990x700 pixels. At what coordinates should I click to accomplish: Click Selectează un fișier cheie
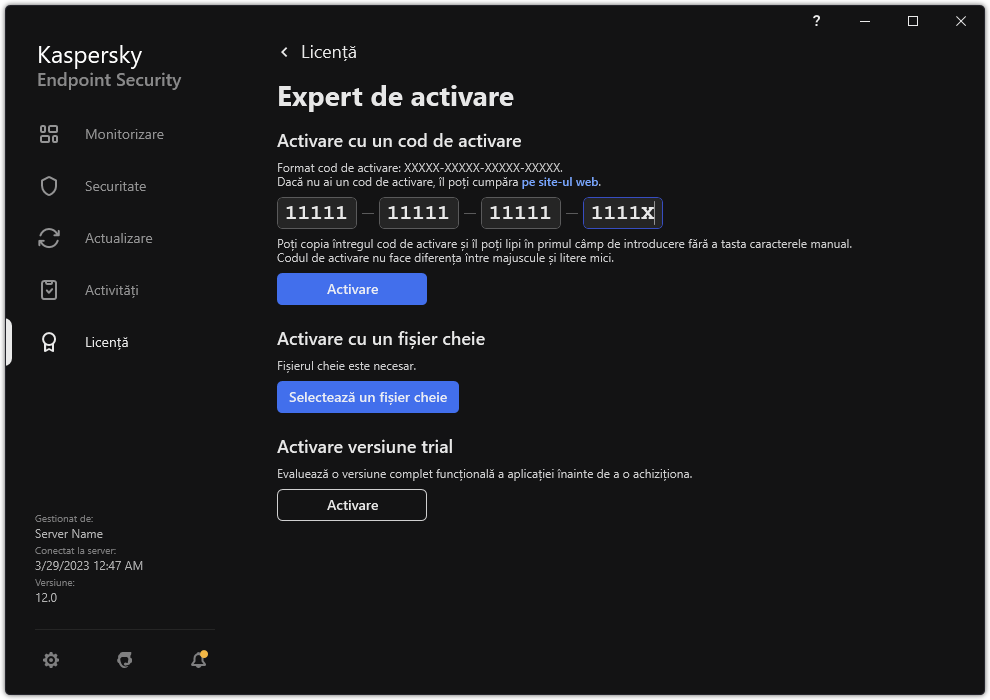point(367,397)
